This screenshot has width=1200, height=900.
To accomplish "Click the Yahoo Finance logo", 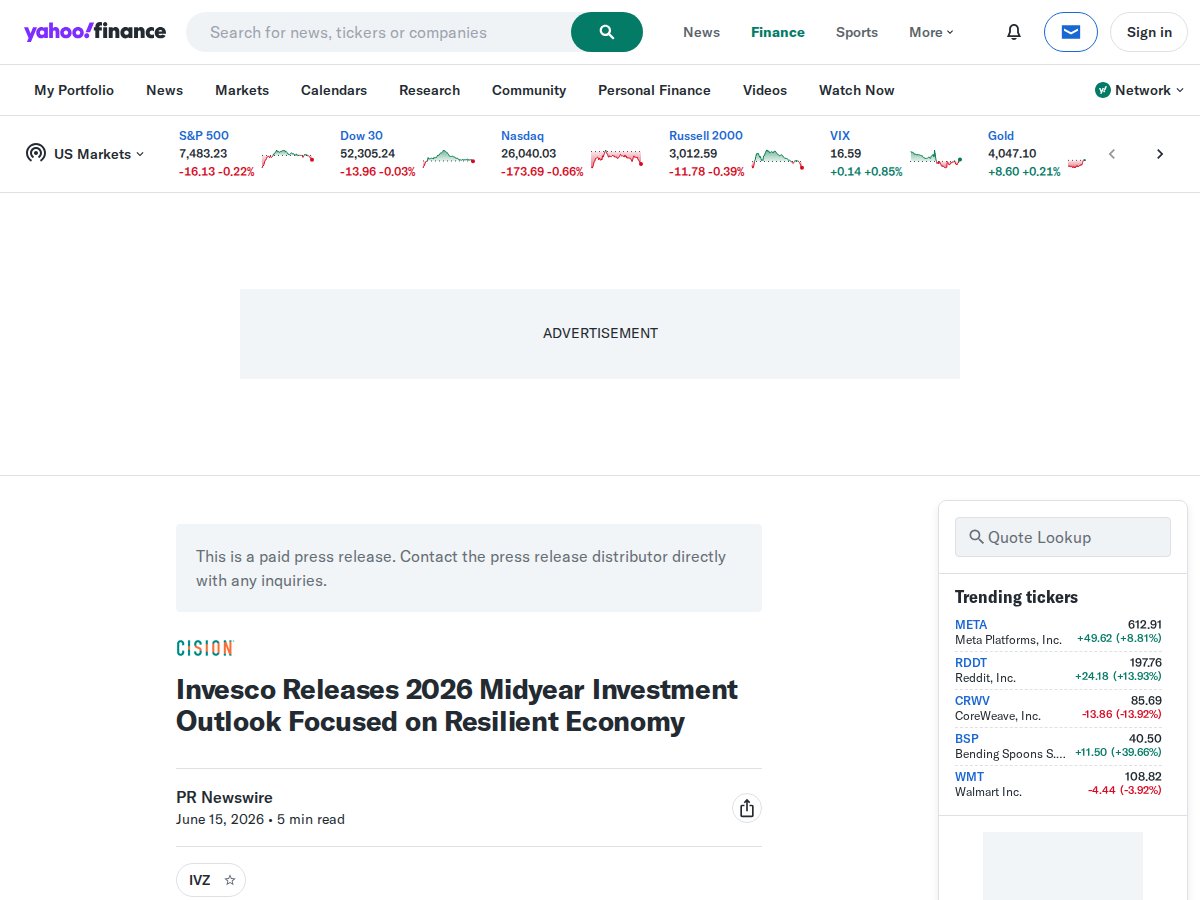I will (x=95, y=32).
